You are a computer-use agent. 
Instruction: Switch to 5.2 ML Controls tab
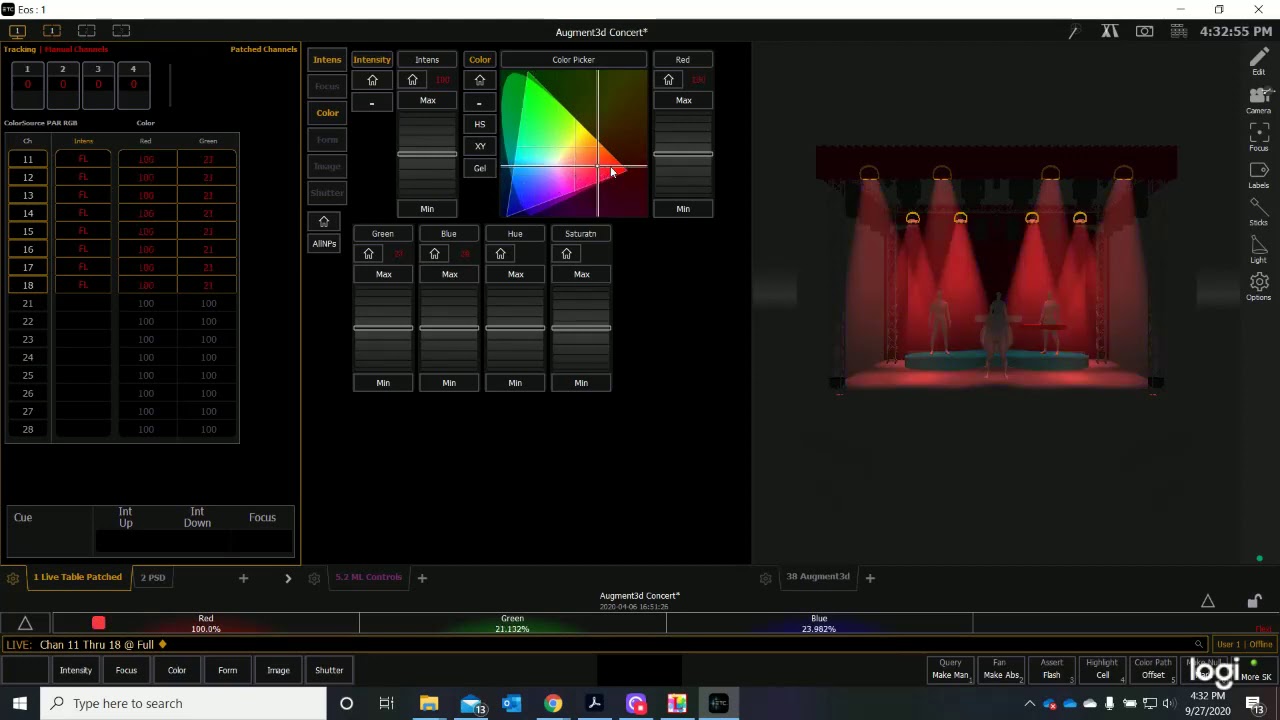368,577
